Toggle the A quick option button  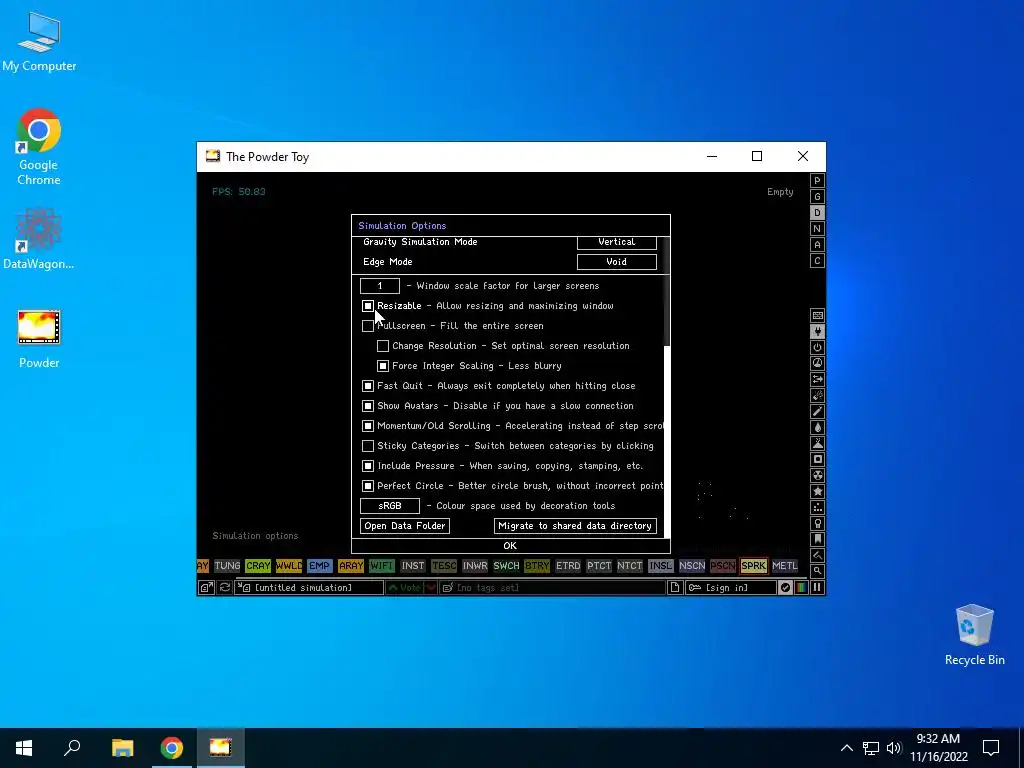tap(817, 245)
